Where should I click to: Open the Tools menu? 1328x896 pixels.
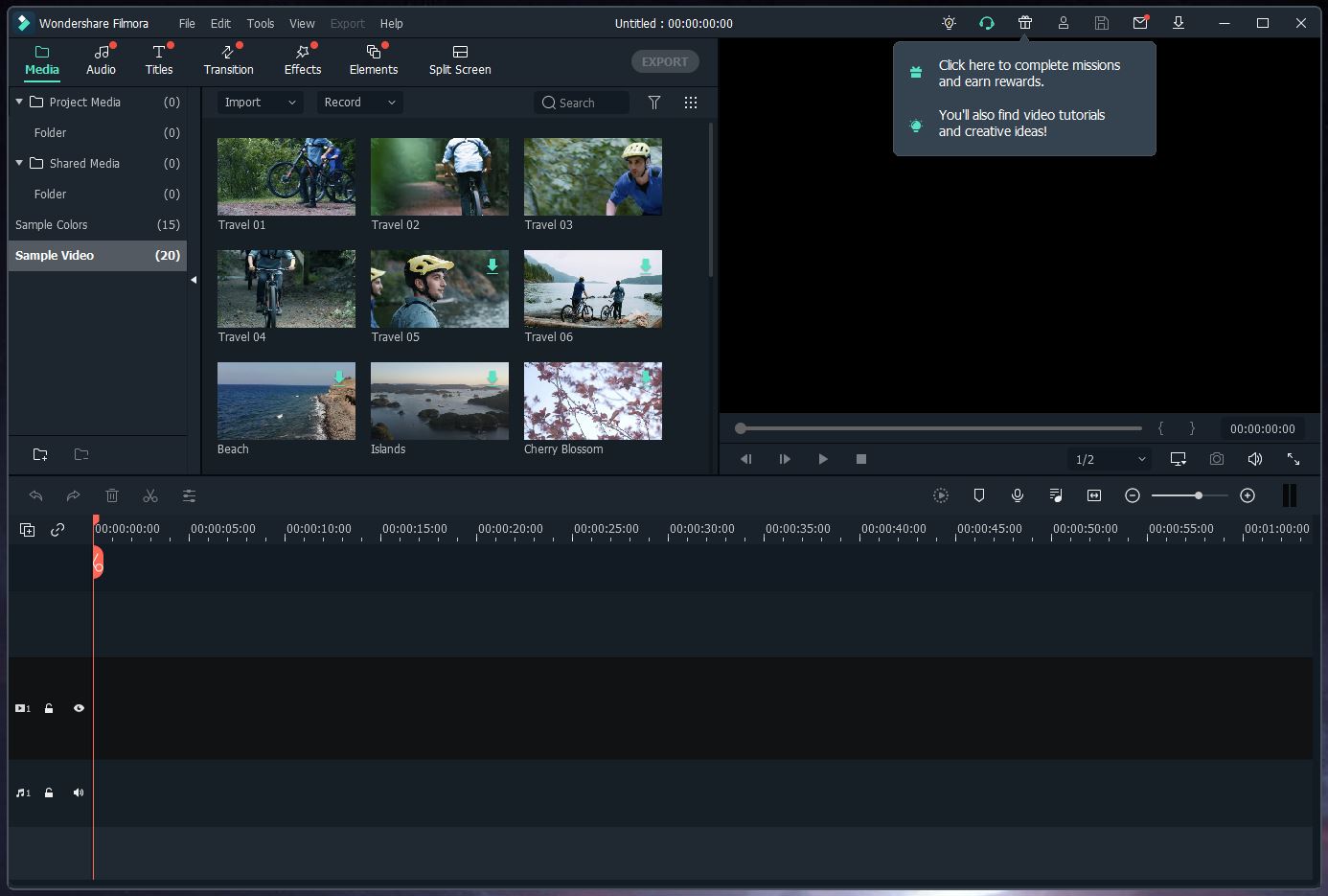[x=260, y=23]
